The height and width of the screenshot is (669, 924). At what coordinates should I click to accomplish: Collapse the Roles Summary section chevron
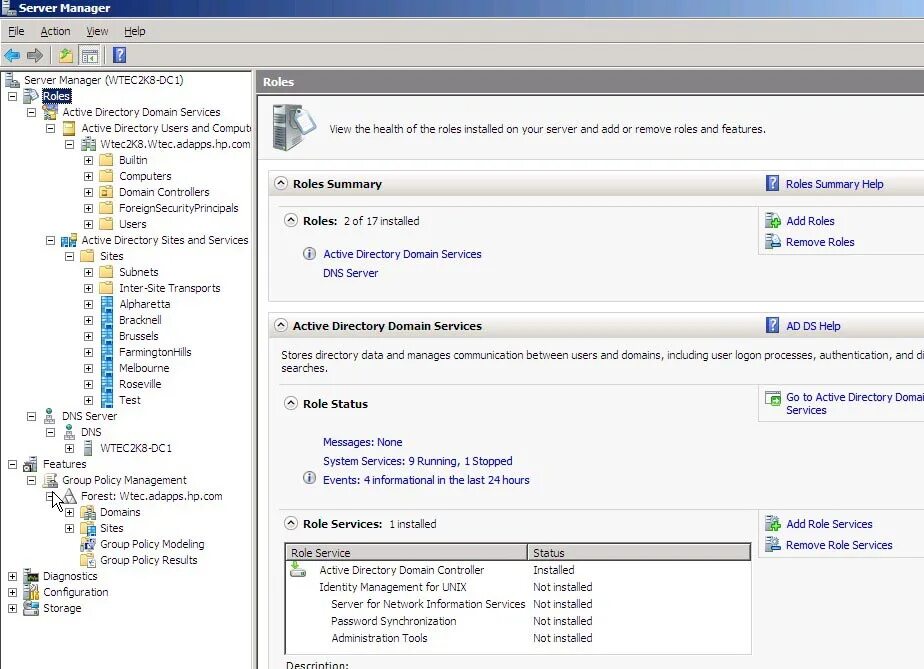click(281, 183)
